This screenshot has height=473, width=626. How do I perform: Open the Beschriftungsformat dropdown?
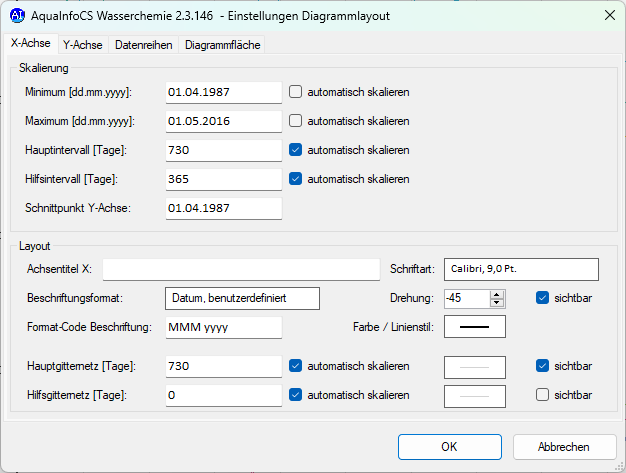[242, 298]
